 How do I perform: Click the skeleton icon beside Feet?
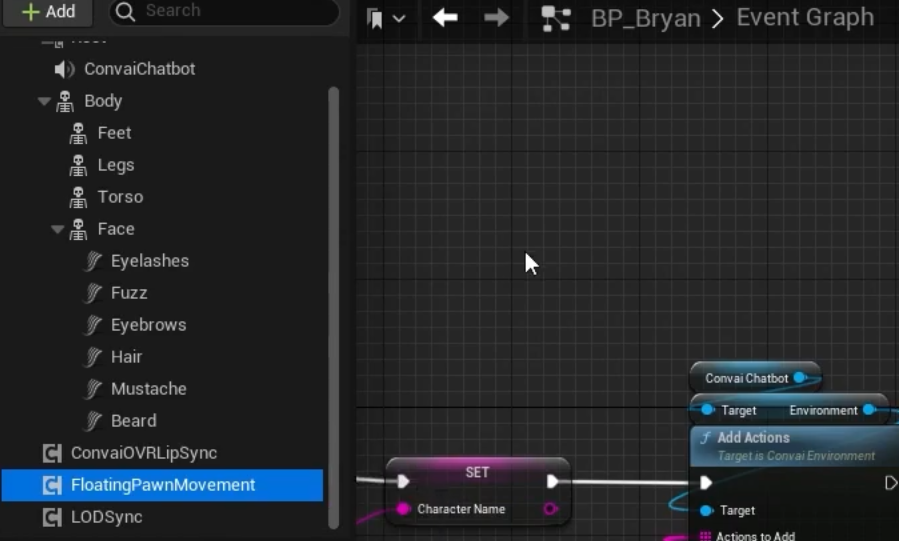point(78,133)
